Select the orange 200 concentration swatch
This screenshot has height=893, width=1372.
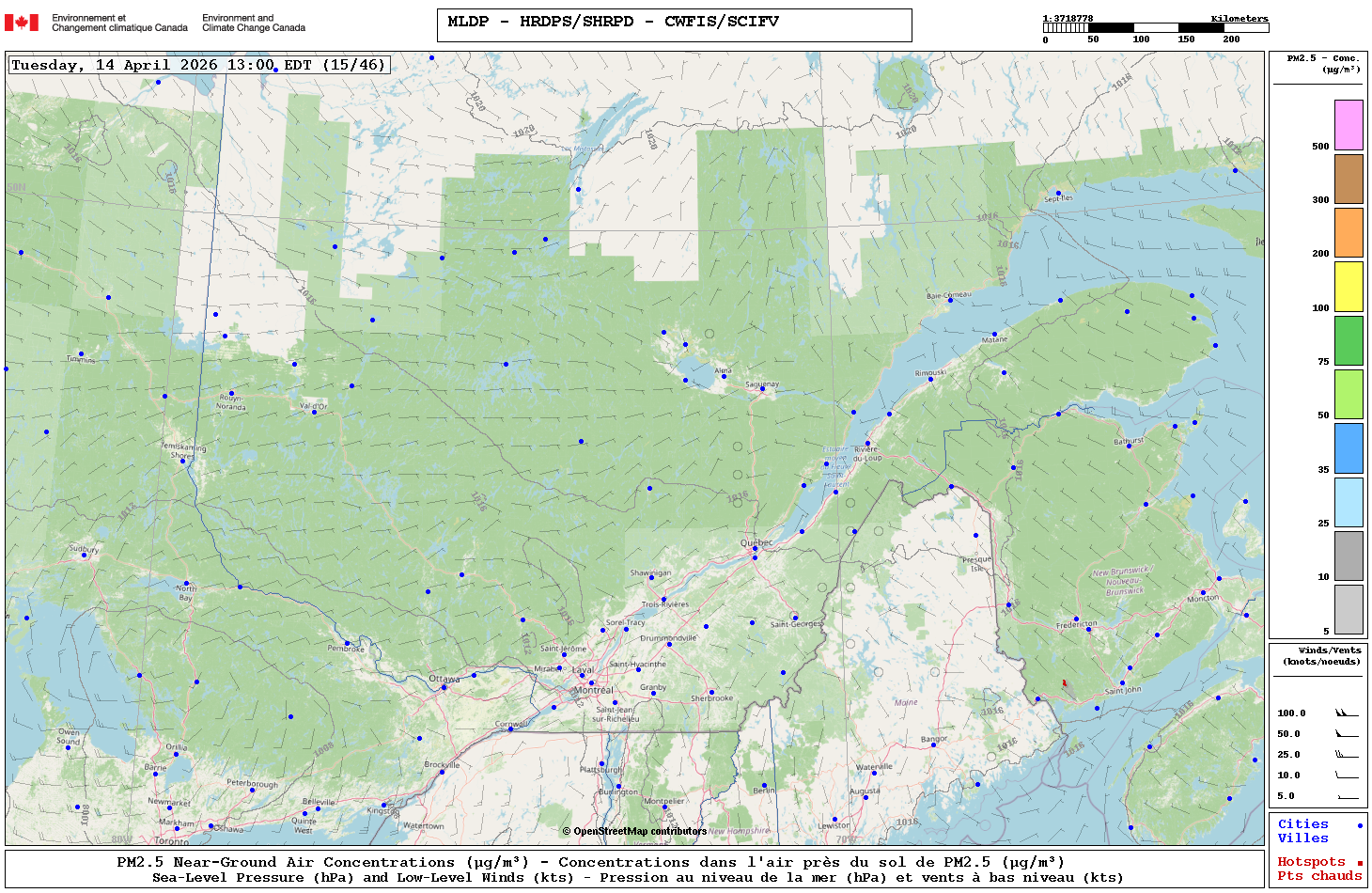pyautogui.click(x=1349, y=232)
